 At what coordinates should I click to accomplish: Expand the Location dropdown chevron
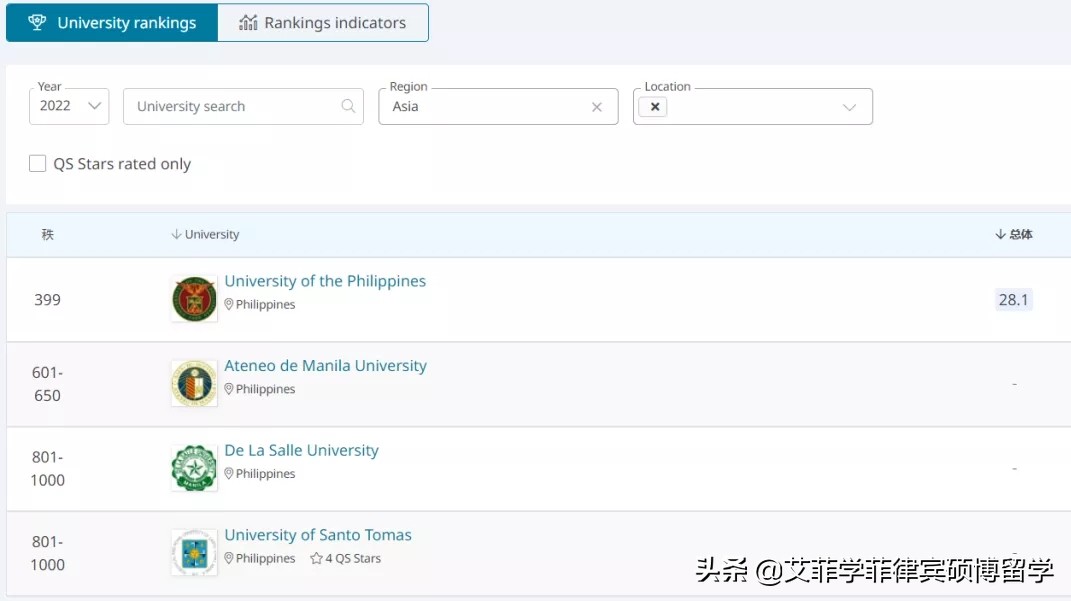click(x=850, y=106)
